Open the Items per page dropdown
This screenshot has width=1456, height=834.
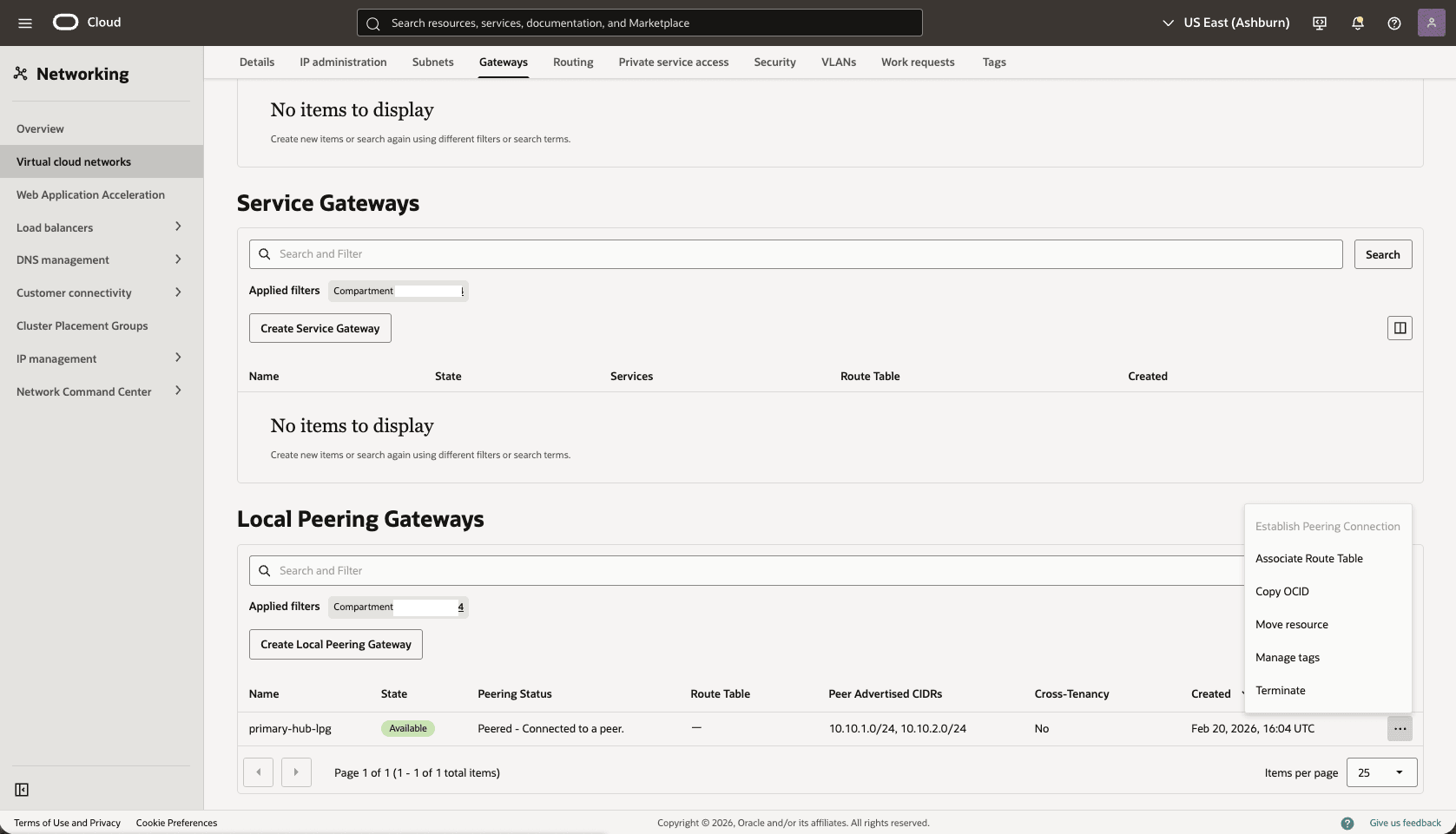1381,772
